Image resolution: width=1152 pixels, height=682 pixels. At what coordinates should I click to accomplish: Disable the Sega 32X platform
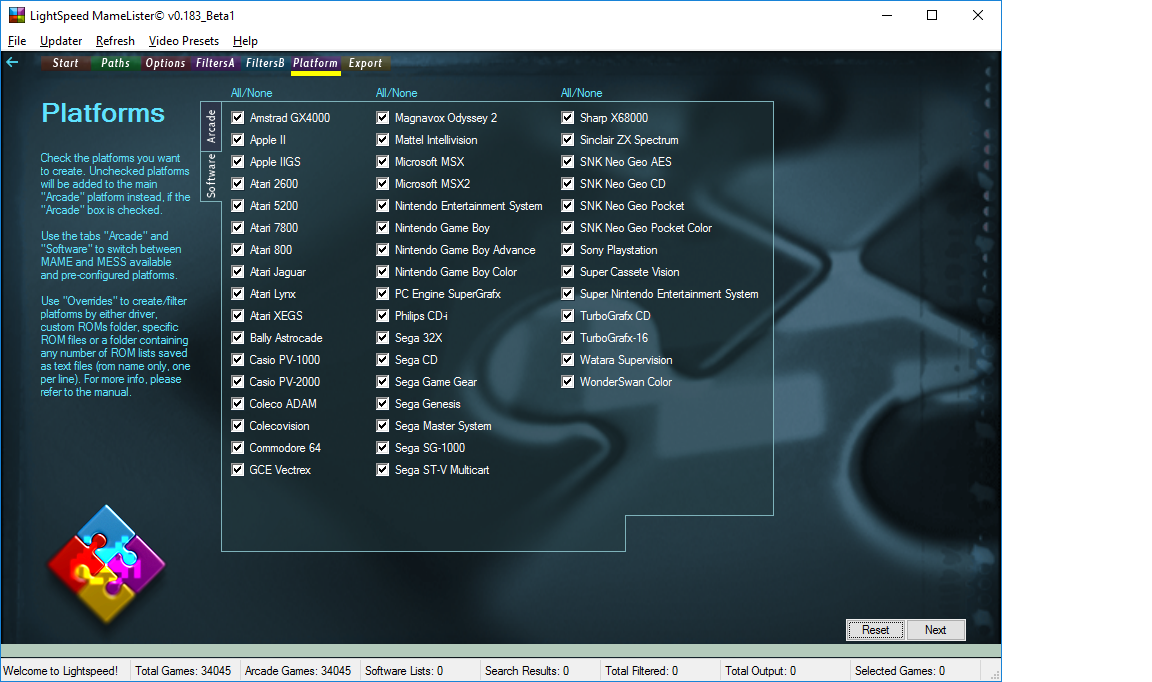pyautogui.click(x=383, y=338)
